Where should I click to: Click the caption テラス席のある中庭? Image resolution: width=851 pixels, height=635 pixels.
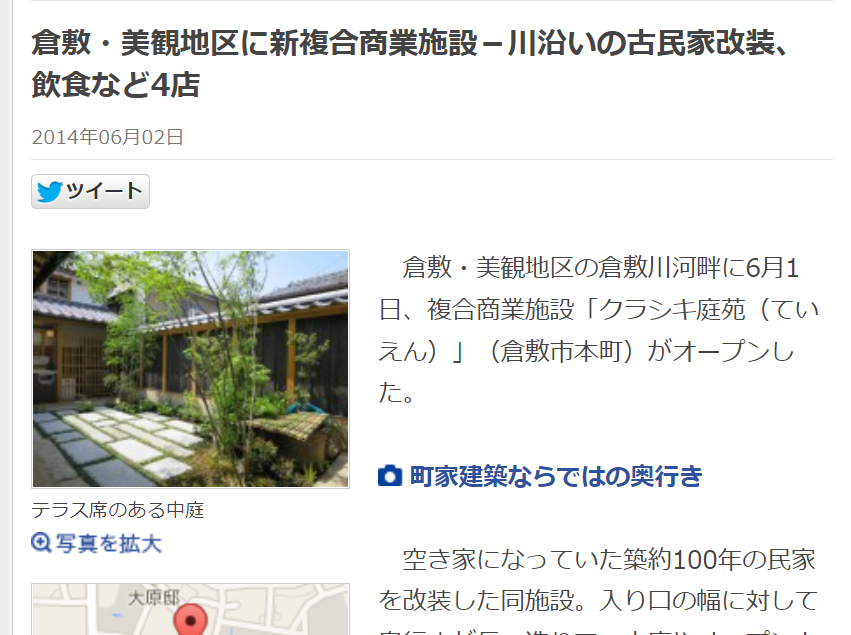(118, 510)
